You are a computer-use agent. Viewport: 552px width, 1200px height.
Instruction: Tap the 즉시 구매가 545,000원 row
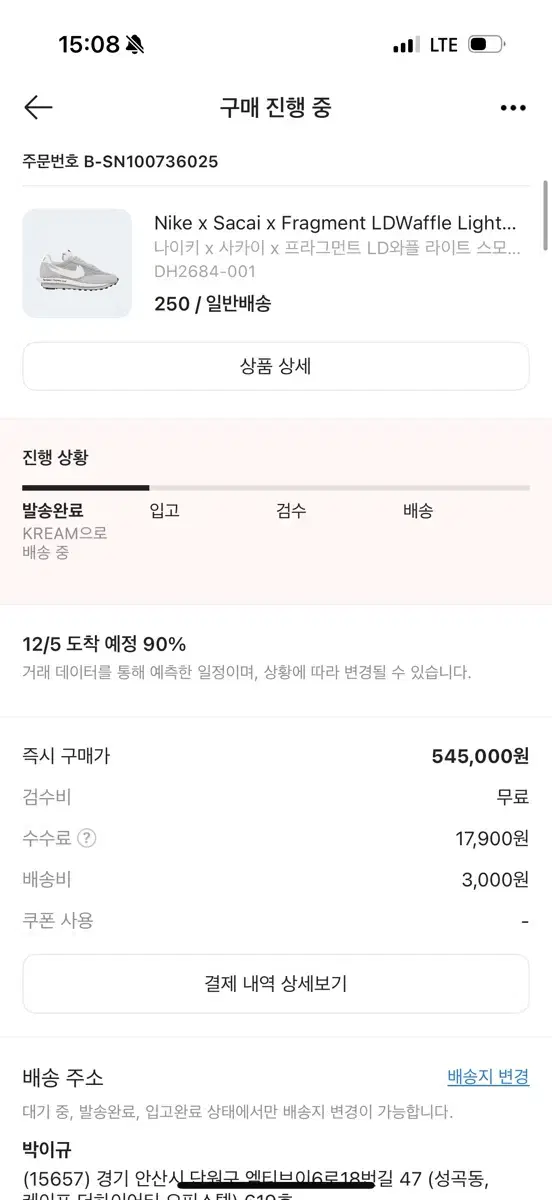click(276, 756)
